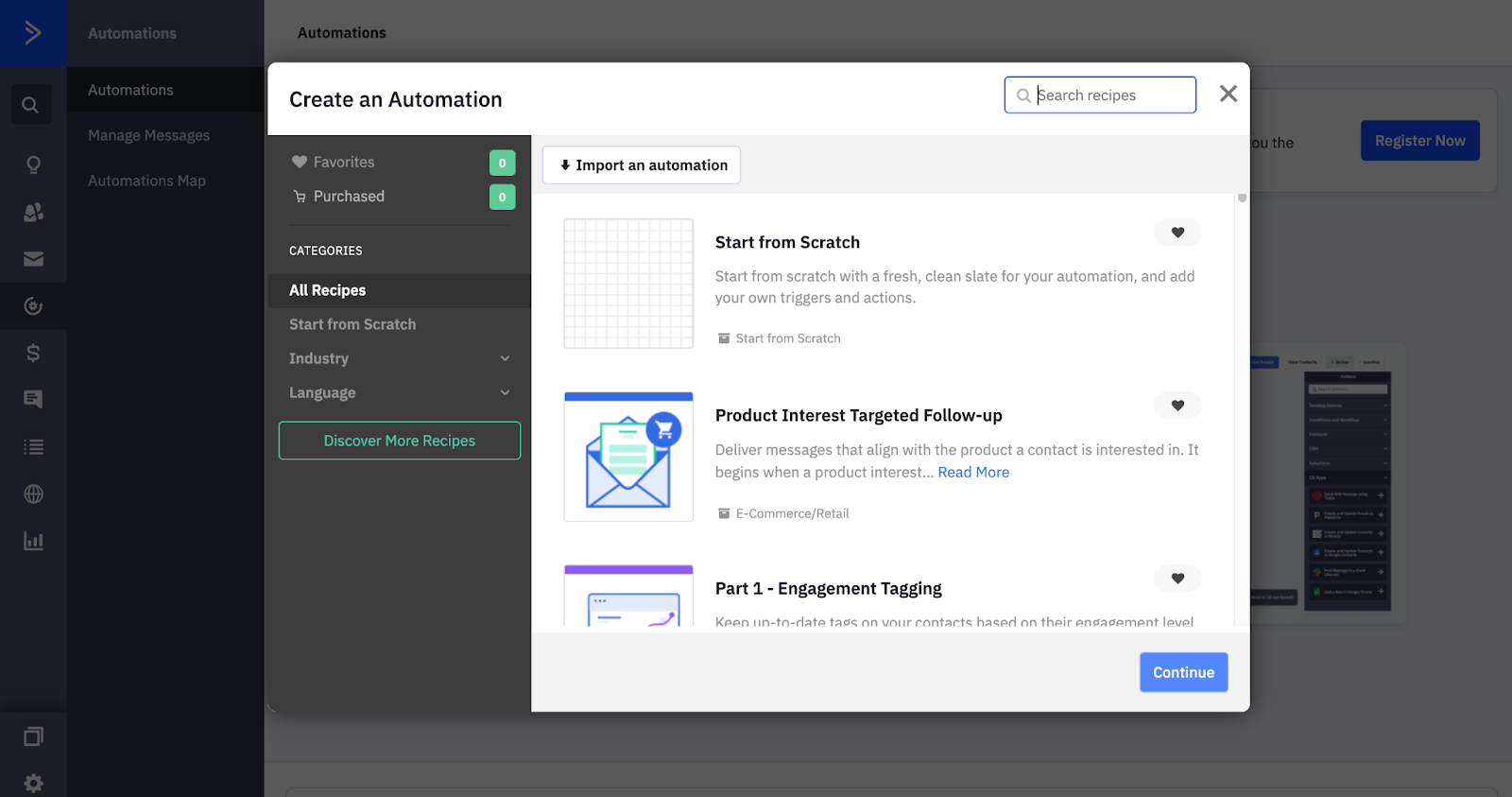Screen dimensions: 1512x797
Task: Open the Contacts people icon
Action: [33, 213]
